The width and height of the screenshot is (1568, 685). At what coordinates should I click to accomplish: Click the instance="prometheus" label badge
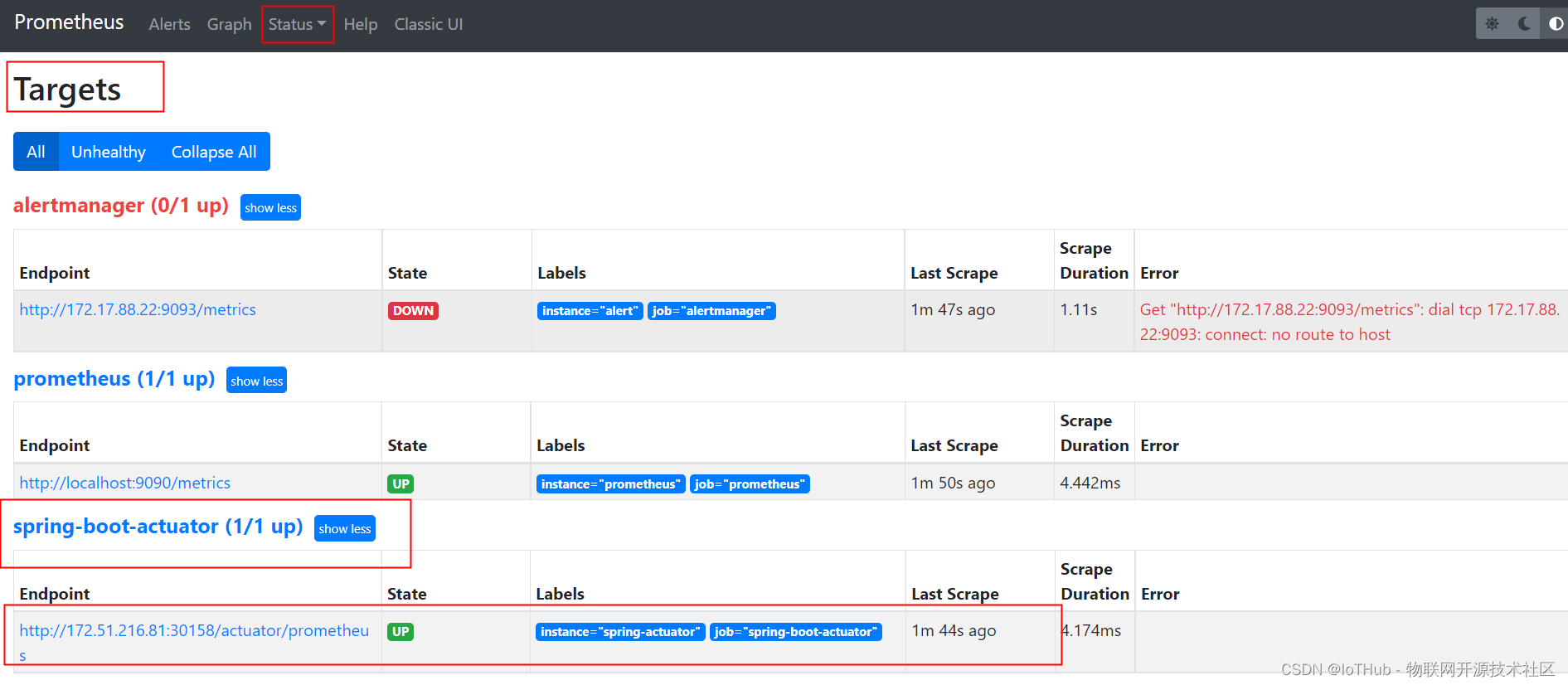coord(610,484)
